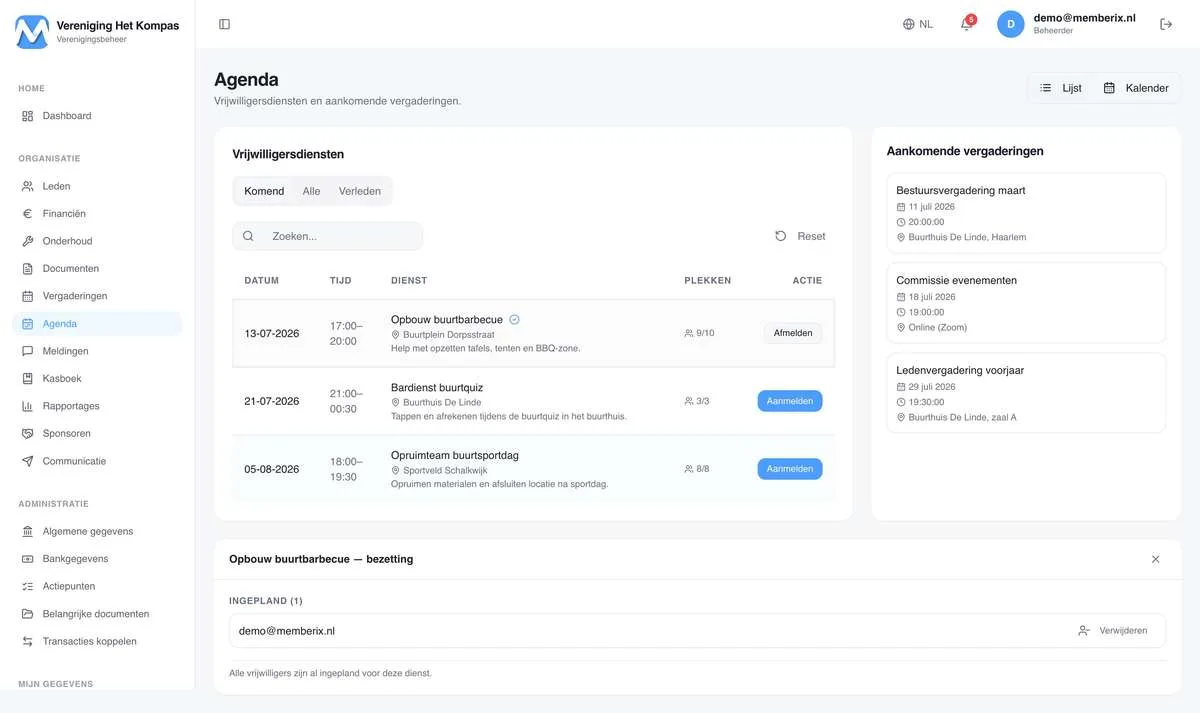Click Aanmelden for Opruimteam buurtsportdag
1200x713 pixels.
coord(790,469)
